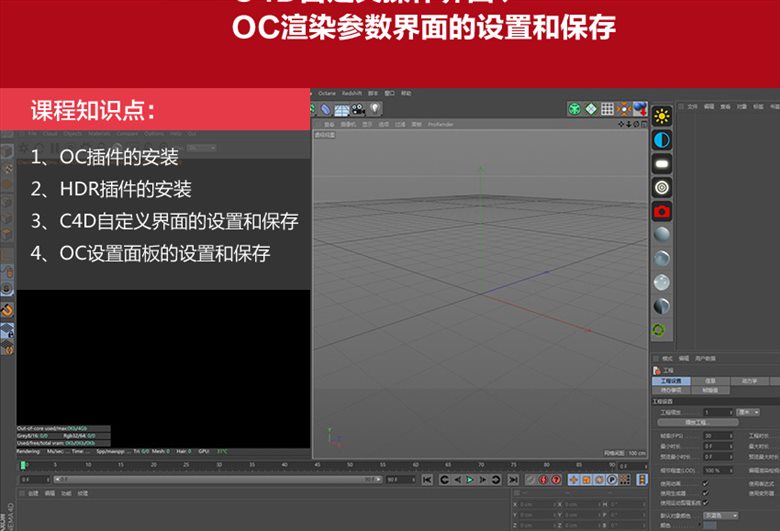This screenshot has height=531, width=780.
Task: Open the 默认对象颜色 dropdown
Action: 720,516
